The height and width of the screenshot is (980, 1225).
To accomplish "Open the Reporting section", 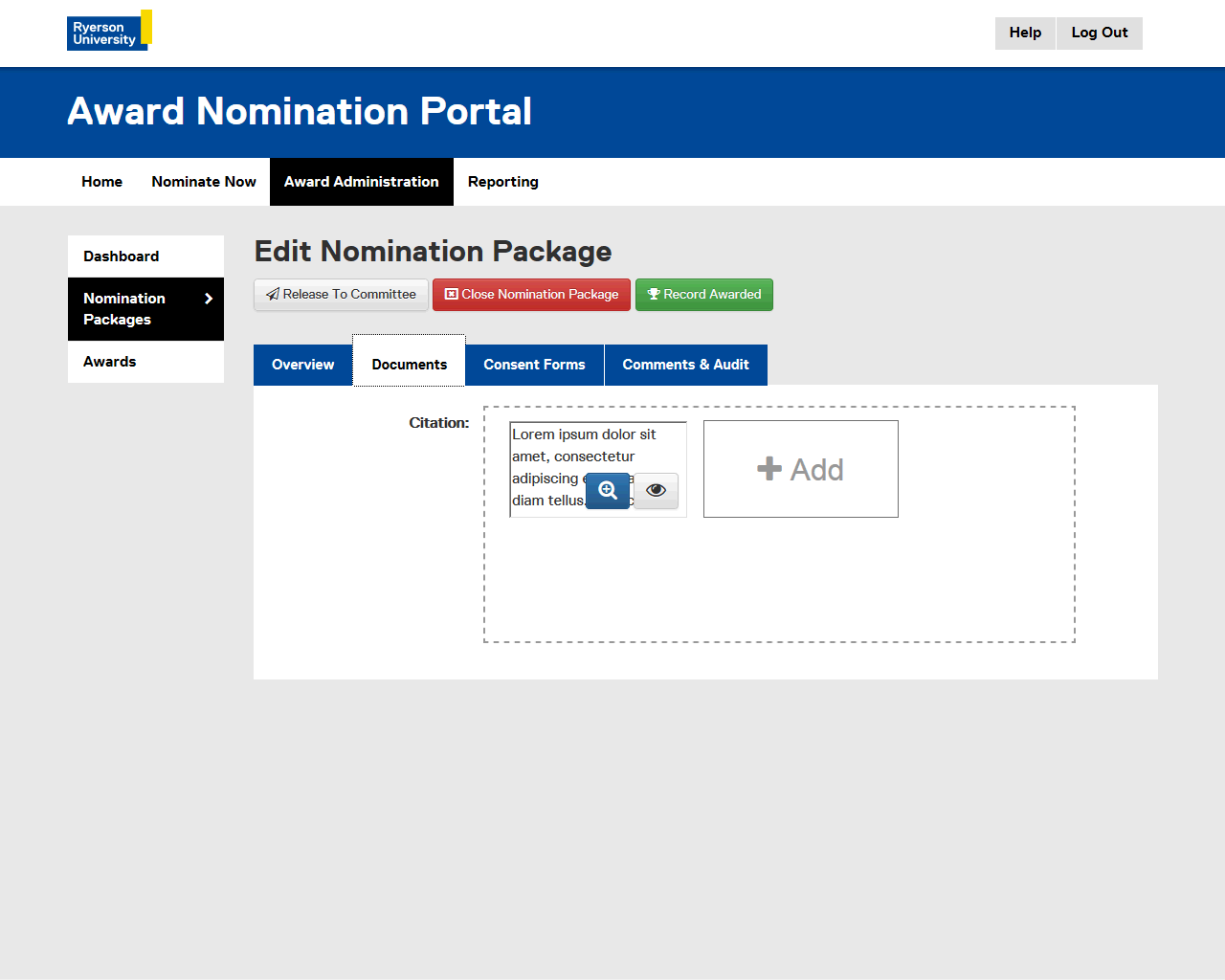I will [502, 182].
